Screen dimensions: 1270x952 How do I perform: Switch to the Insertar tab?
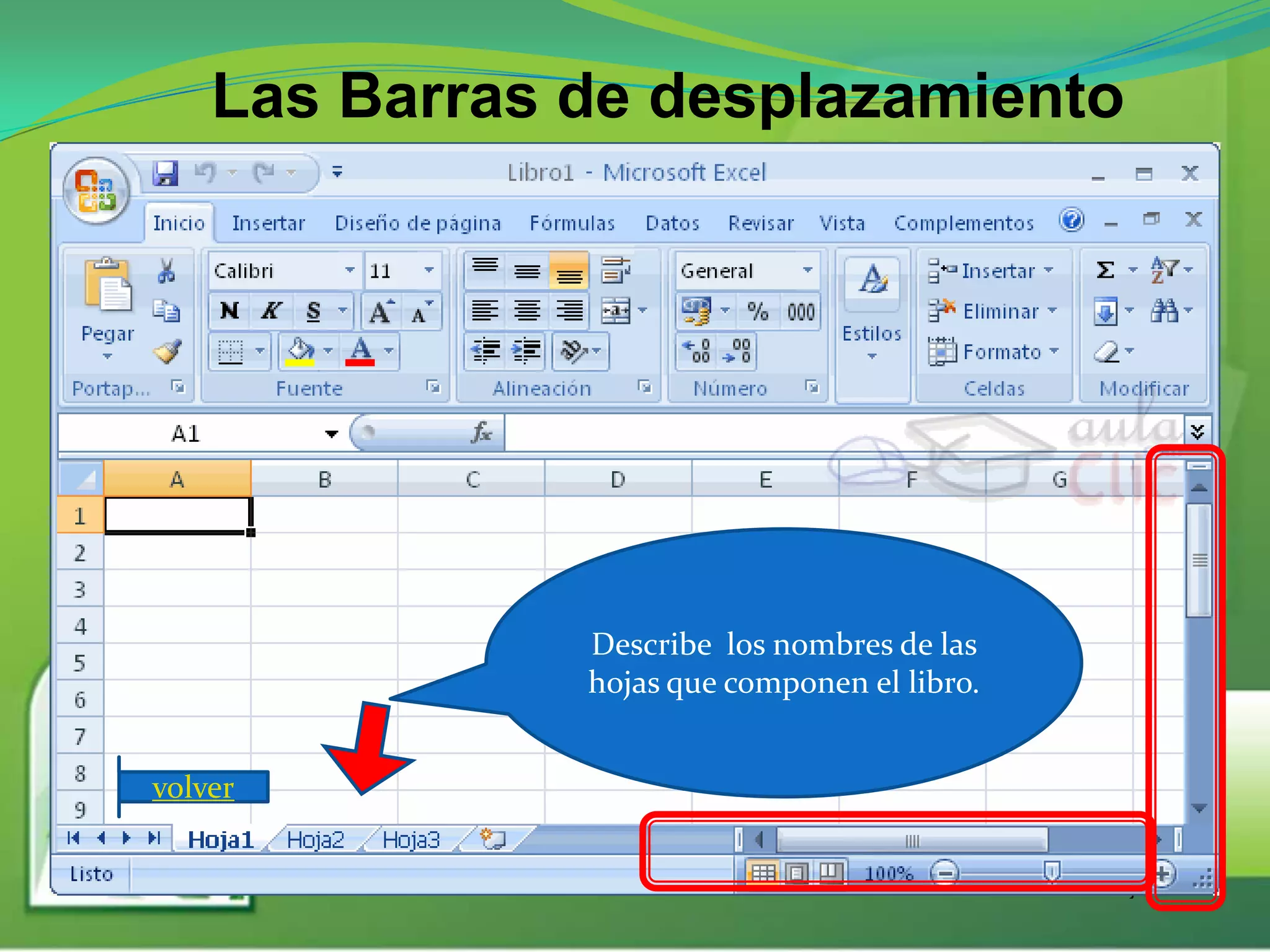click(x=269, y=223)
